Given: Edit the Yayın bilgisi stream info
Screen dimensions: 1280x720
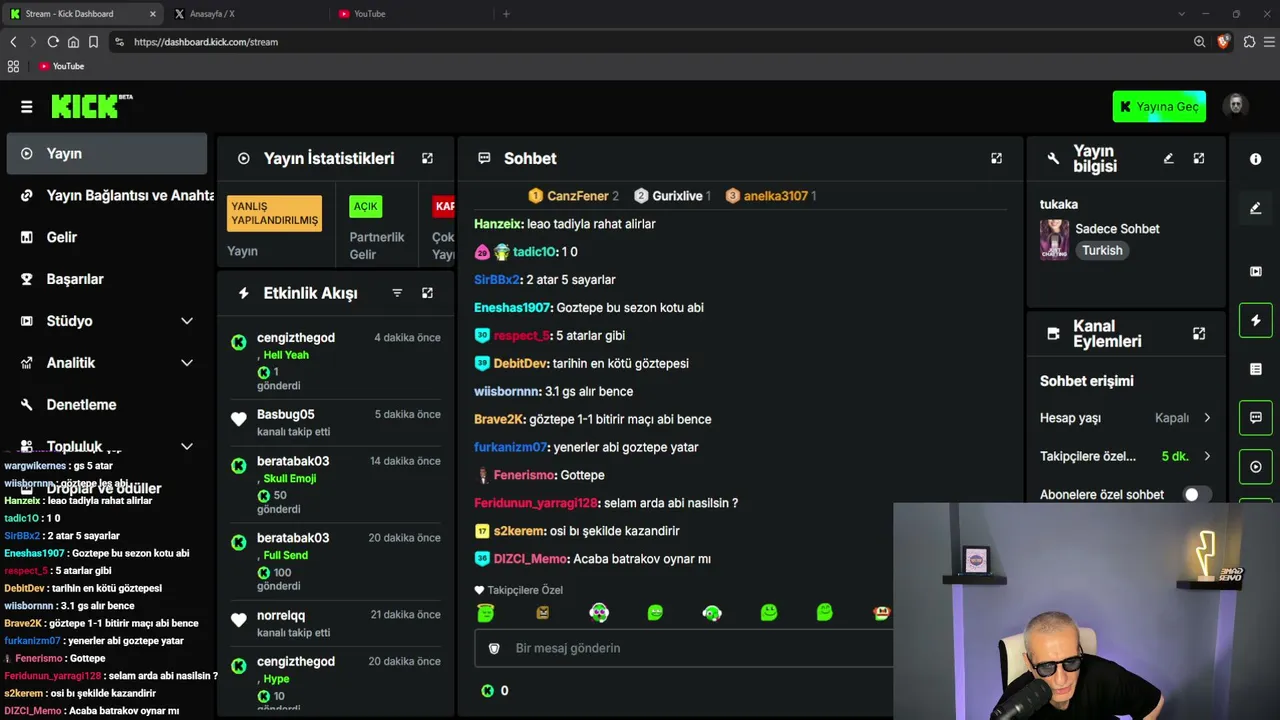Looking at the screenshot, I should point(1168,158).
